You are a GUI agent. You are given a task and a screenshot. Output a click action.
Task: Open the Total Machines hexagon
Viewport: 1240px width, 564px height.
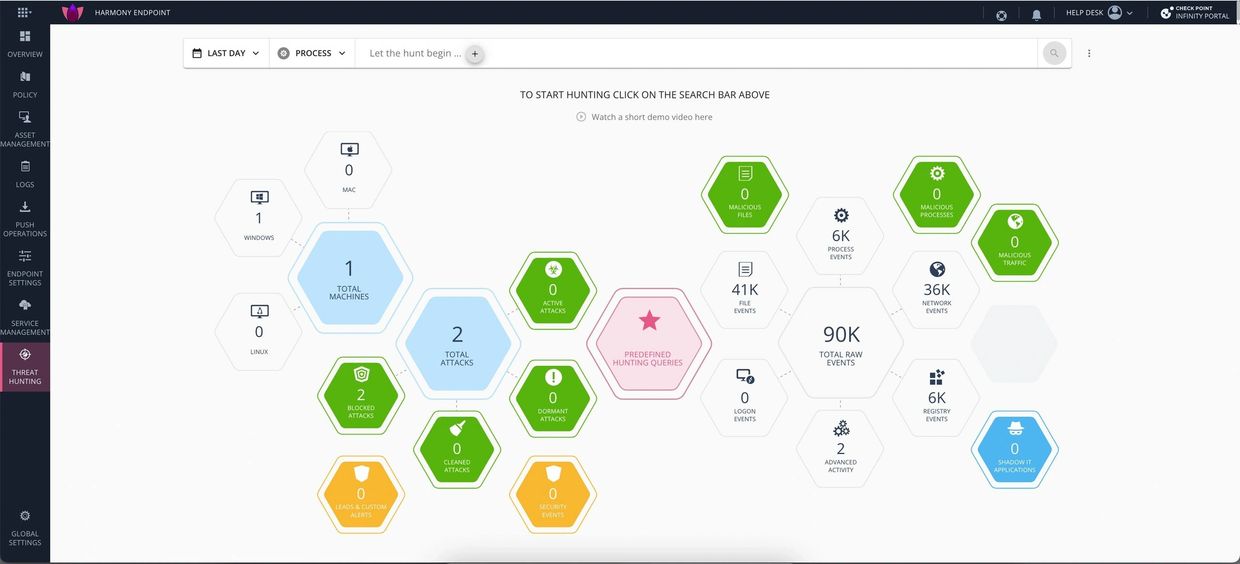[x=349, y=277]
